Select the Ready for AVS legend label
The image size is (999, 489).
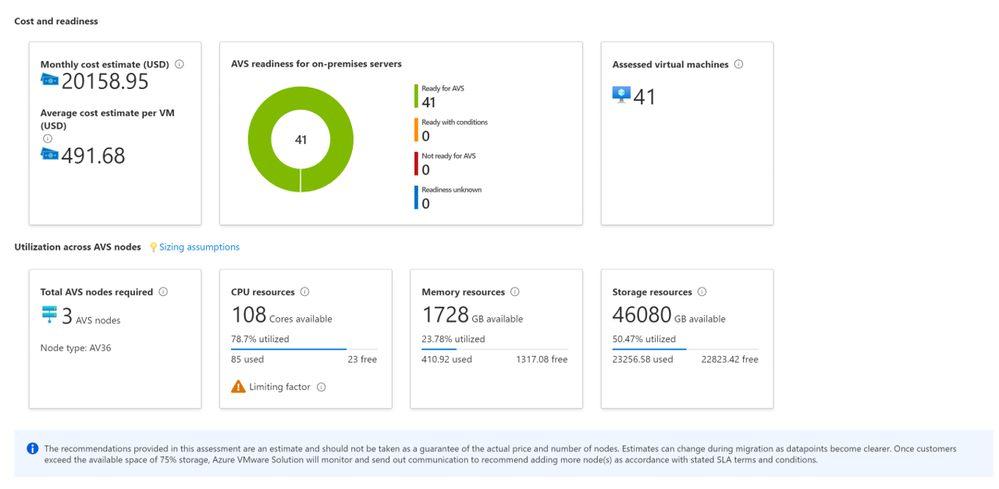tap(443, 89)
